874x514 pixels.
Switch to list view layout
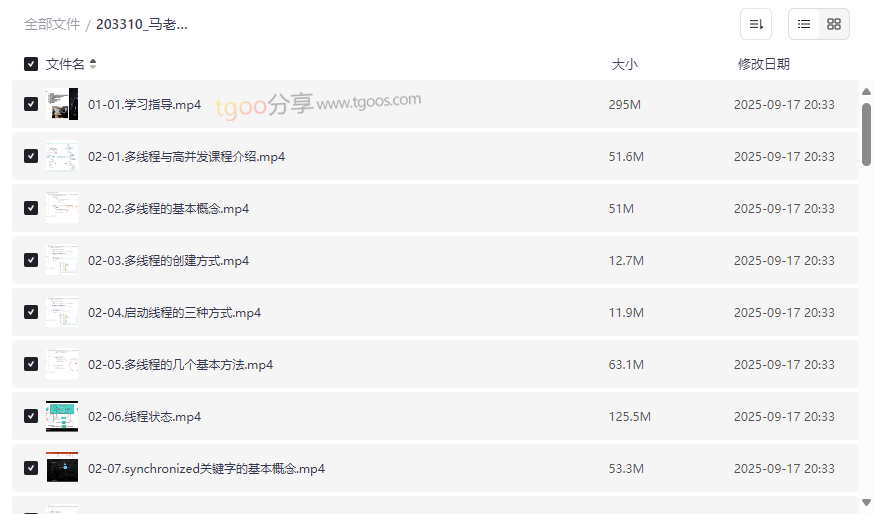point(804,24)
